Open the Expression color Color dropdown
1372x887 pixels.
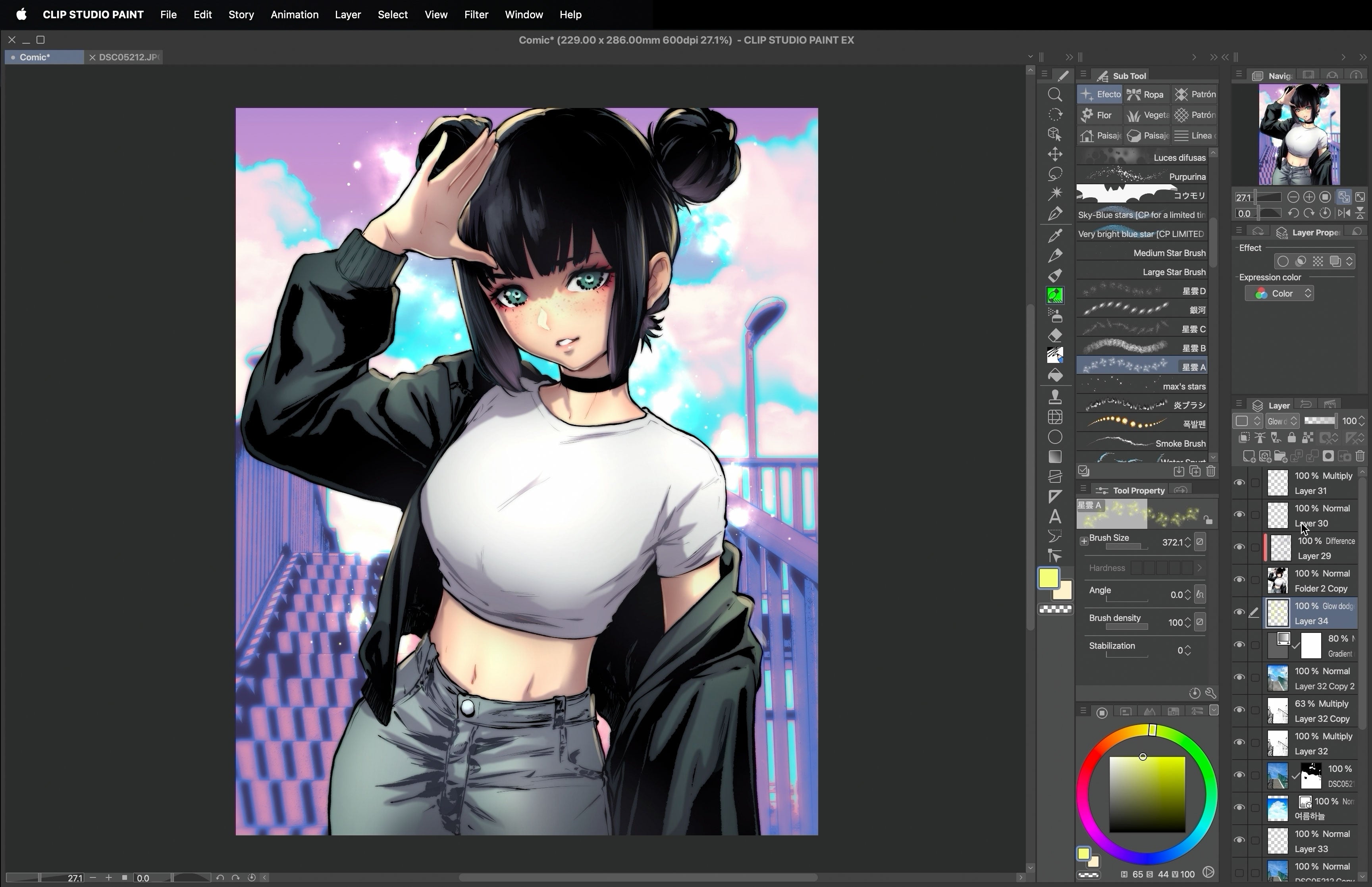[x=1280, y=294]
